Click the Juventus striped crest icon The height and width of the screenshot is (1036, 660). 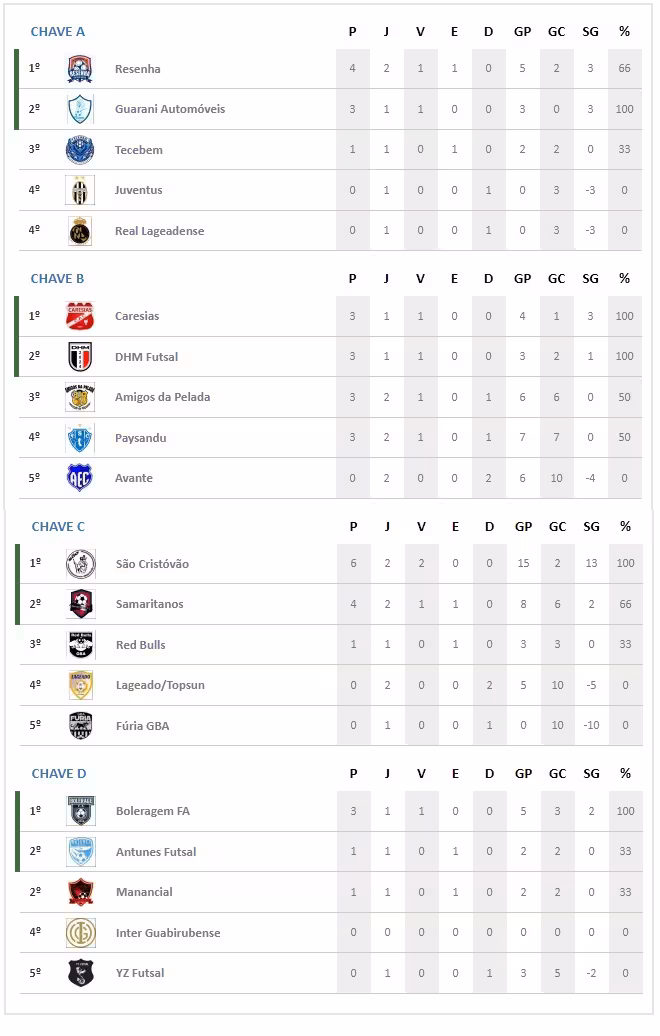coord(80,190)
